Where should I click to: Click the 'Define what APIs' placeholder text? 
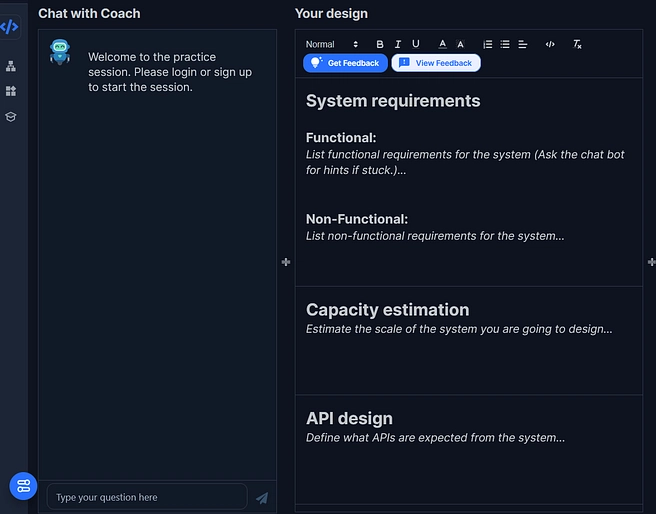[x=436, y=438]
